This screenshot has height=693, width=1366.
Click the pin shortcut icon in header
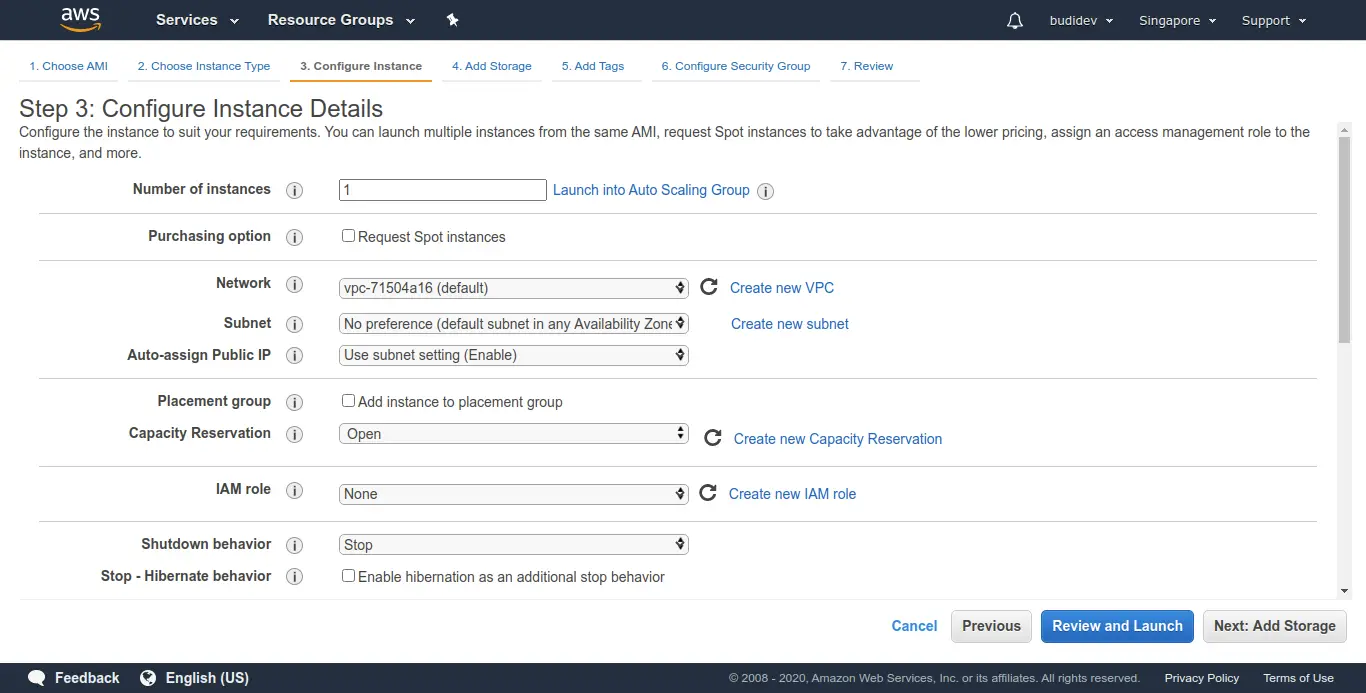[452, 20]
